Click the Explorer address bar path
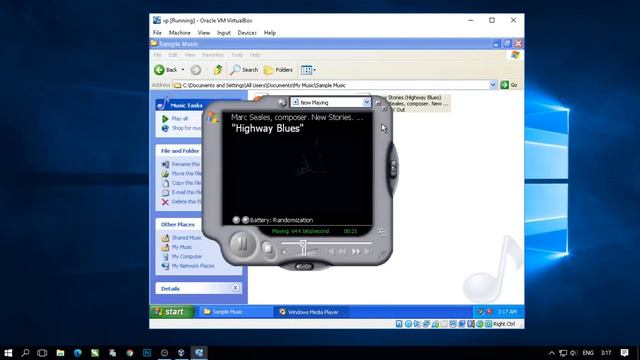 point(264,85)
